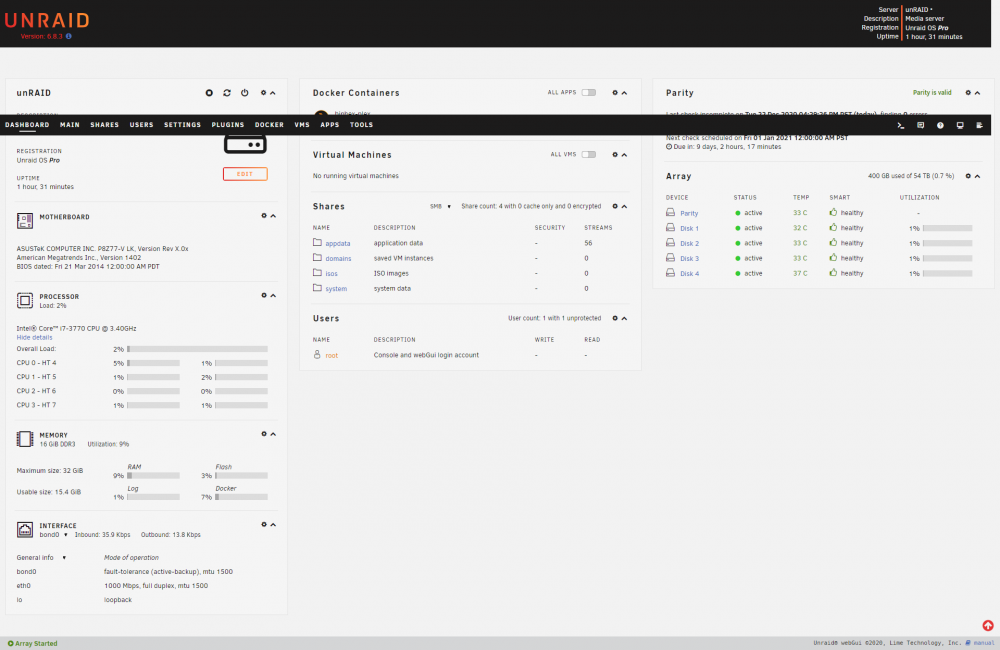Open the system log icon in nav bar
Image resolution: width=1000 pixels, height=650 pixels.
(980, 125)
